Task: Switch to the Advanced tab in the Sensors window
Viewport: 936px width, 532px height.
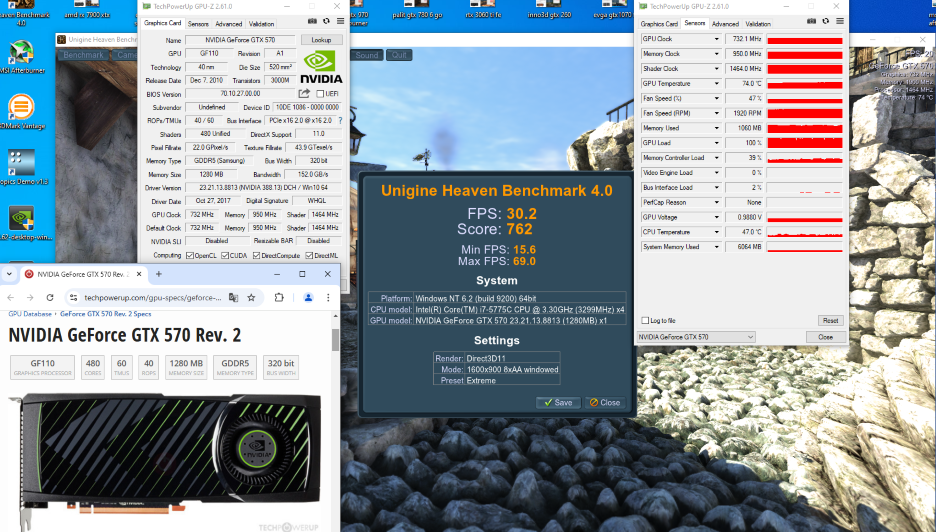Action: [725, 23]
